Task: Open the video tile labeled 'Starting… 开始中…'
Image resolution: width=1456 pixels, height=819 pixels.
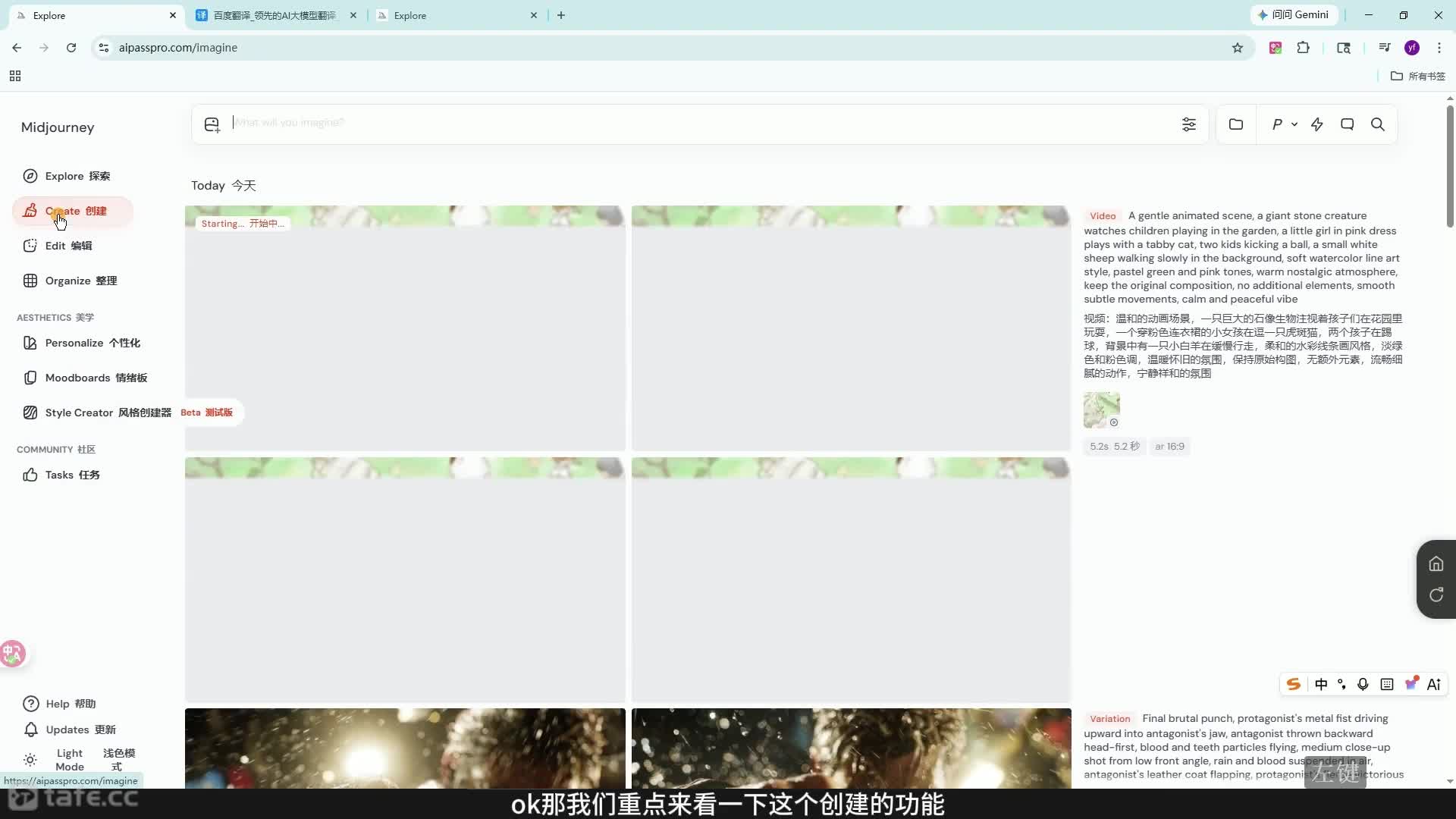Action: 405,328
